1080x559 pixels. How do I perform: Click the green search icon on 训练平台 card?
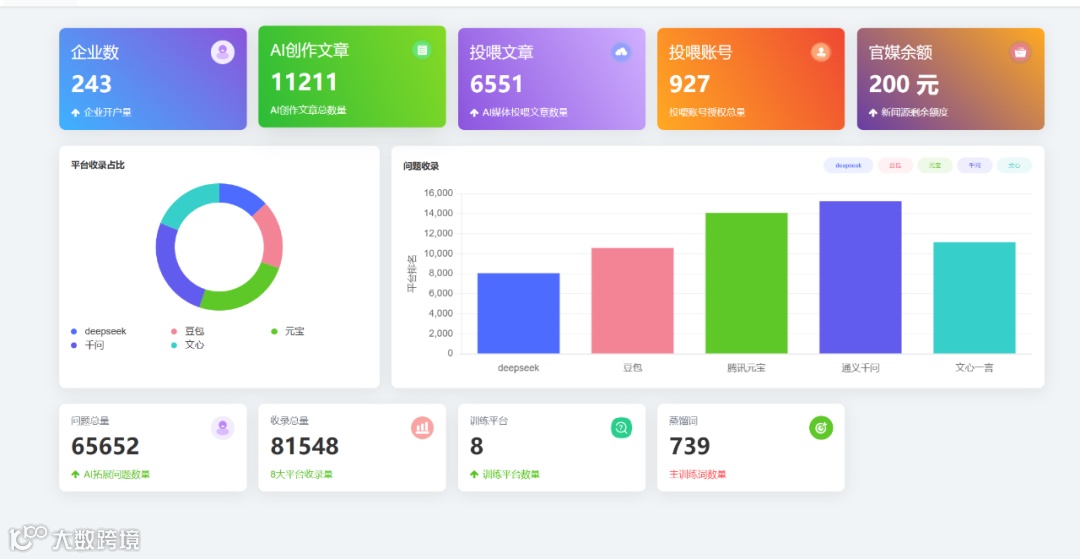pyautogui.click(x=621, y=428)
